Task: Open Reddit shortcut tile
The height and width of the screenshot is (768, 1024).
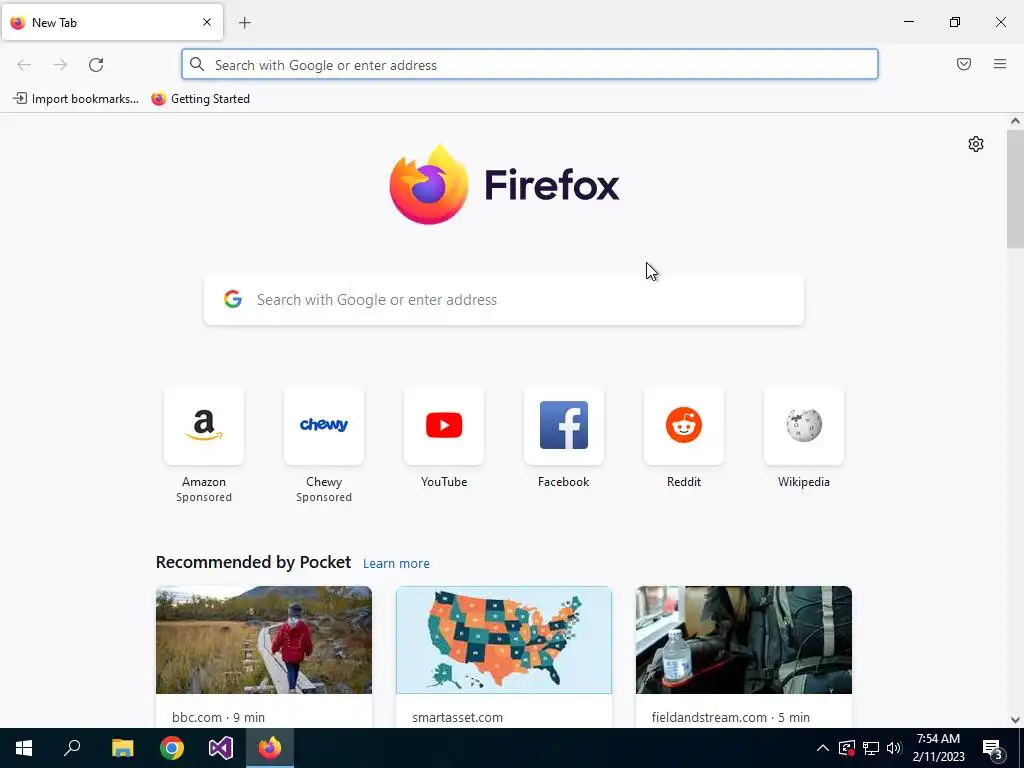Action: click(684, 426)
